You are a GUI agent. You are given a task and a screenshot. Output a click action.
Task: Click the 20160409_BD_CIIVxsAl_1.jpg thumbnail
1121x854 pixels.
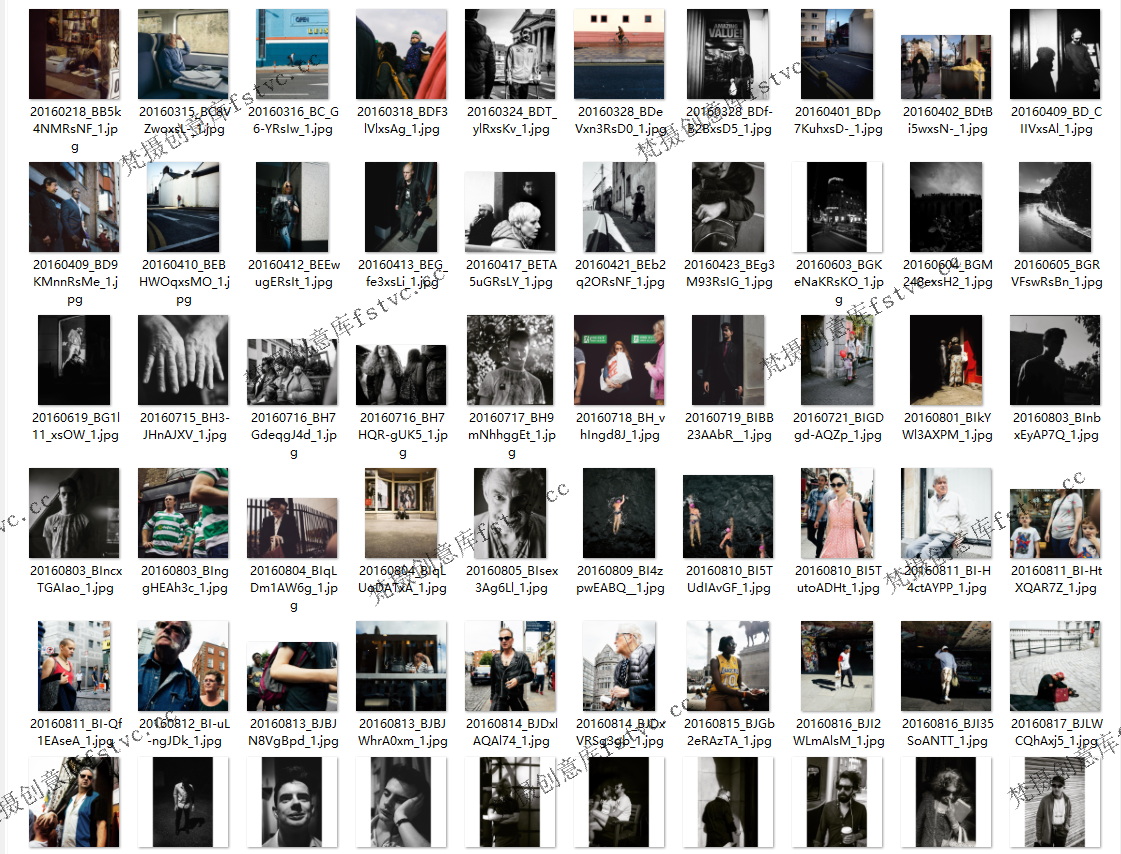[x=1055, y=54]
